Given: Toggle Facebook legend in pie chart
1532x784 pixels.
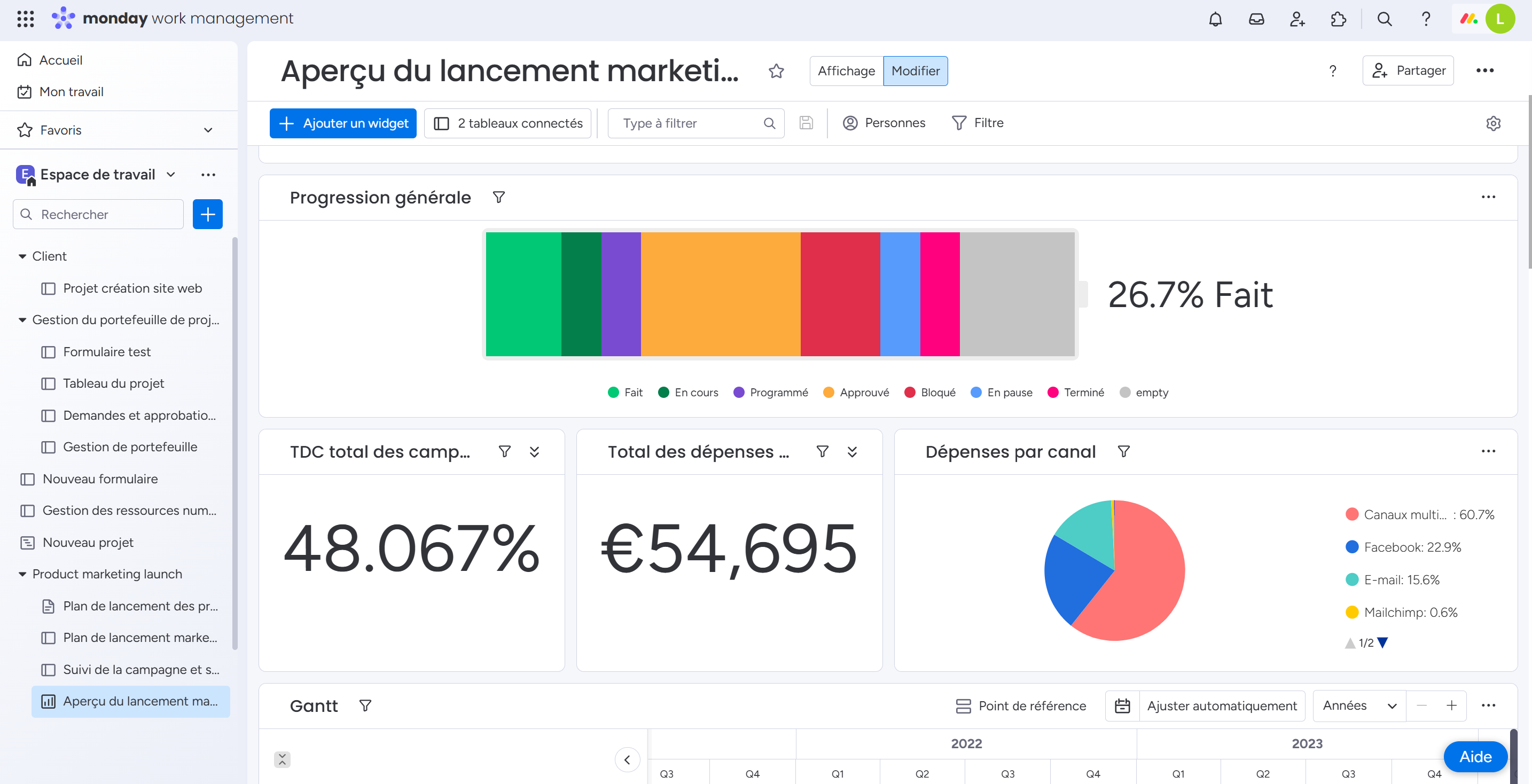Looking at the screenshot, I should 1403,547.
